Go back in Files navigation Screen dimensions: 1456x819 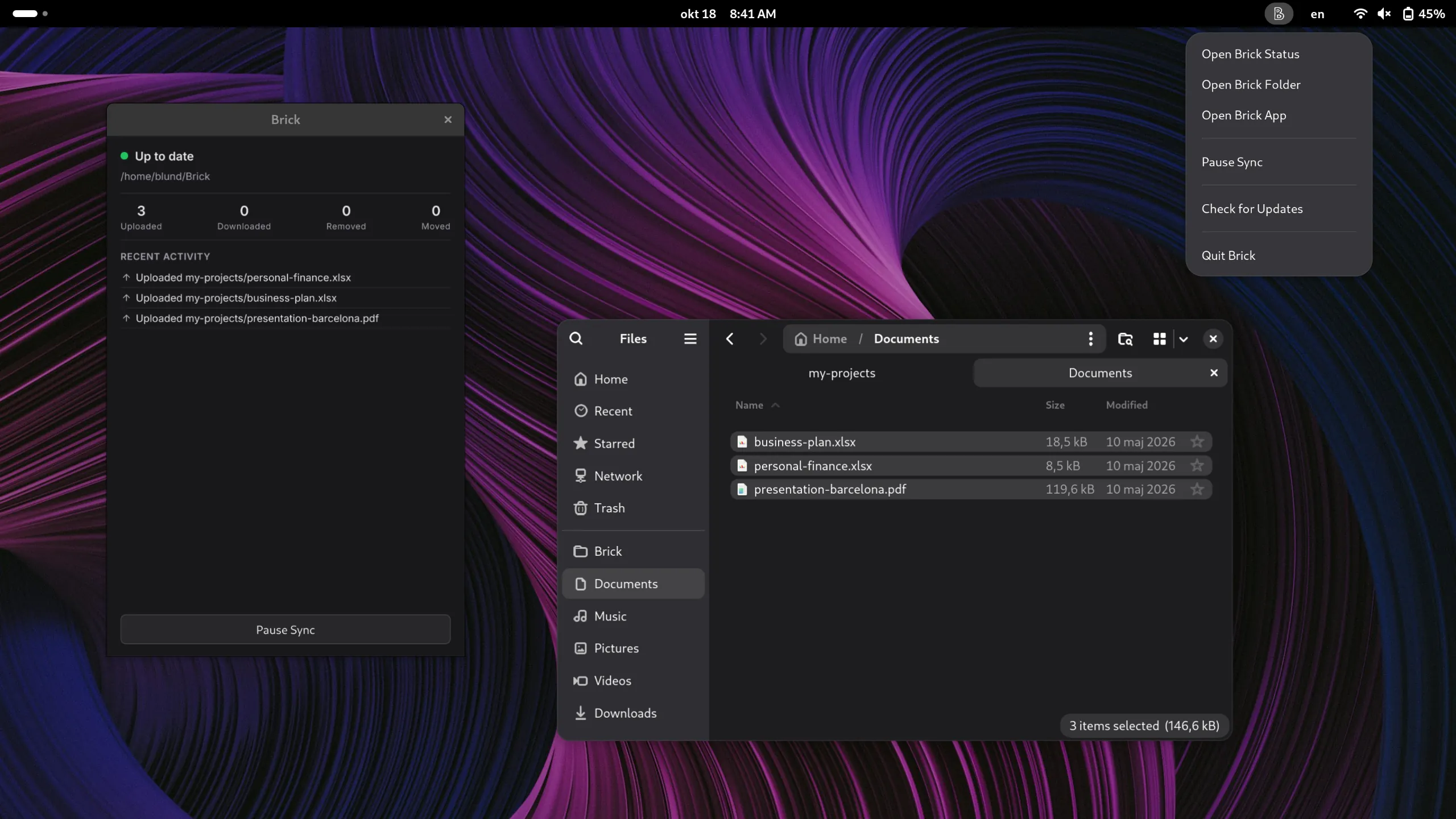[x=730, y=339]
